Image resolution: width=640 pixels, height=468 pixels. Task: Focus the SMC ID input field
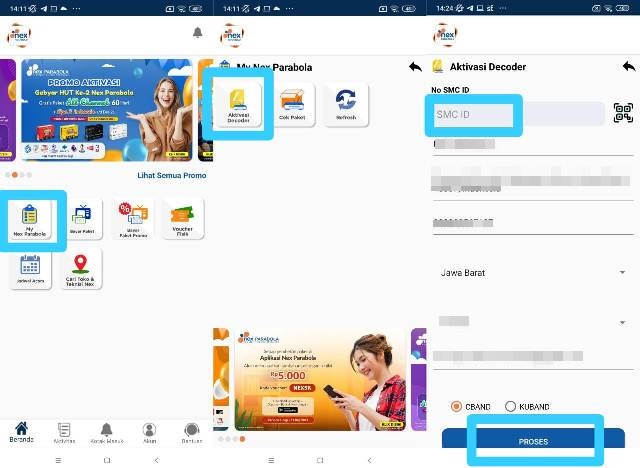pyautogui.click(x=518, y=114)
